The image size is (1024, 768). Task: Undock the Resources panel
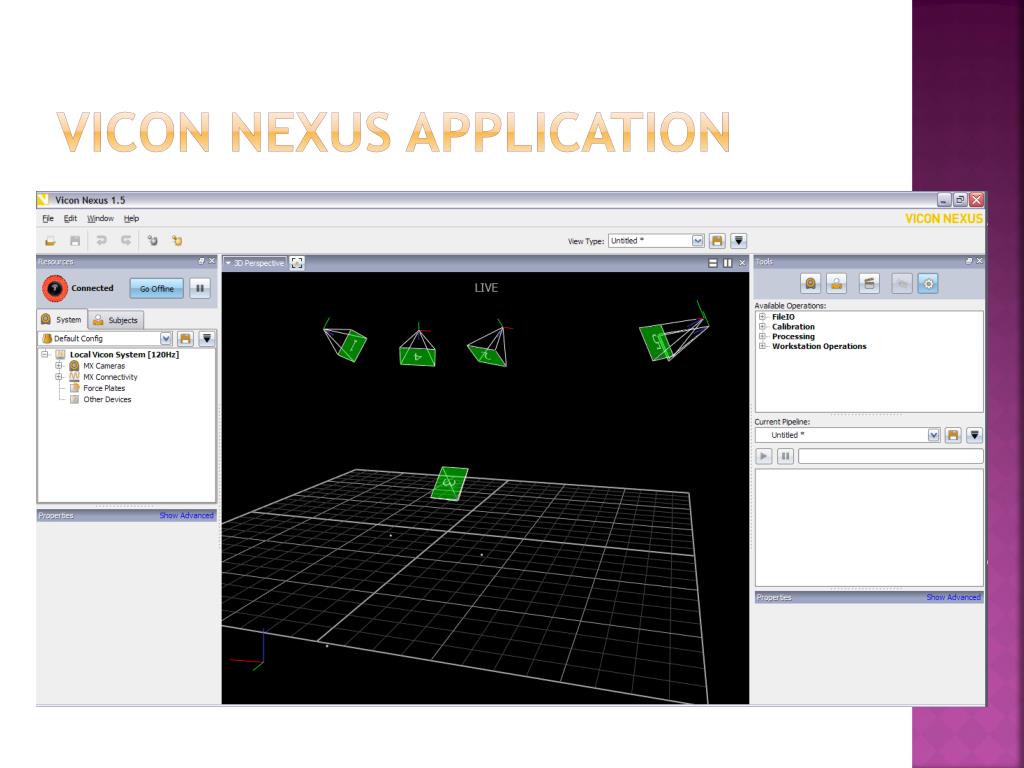click(x=201, y=261)
